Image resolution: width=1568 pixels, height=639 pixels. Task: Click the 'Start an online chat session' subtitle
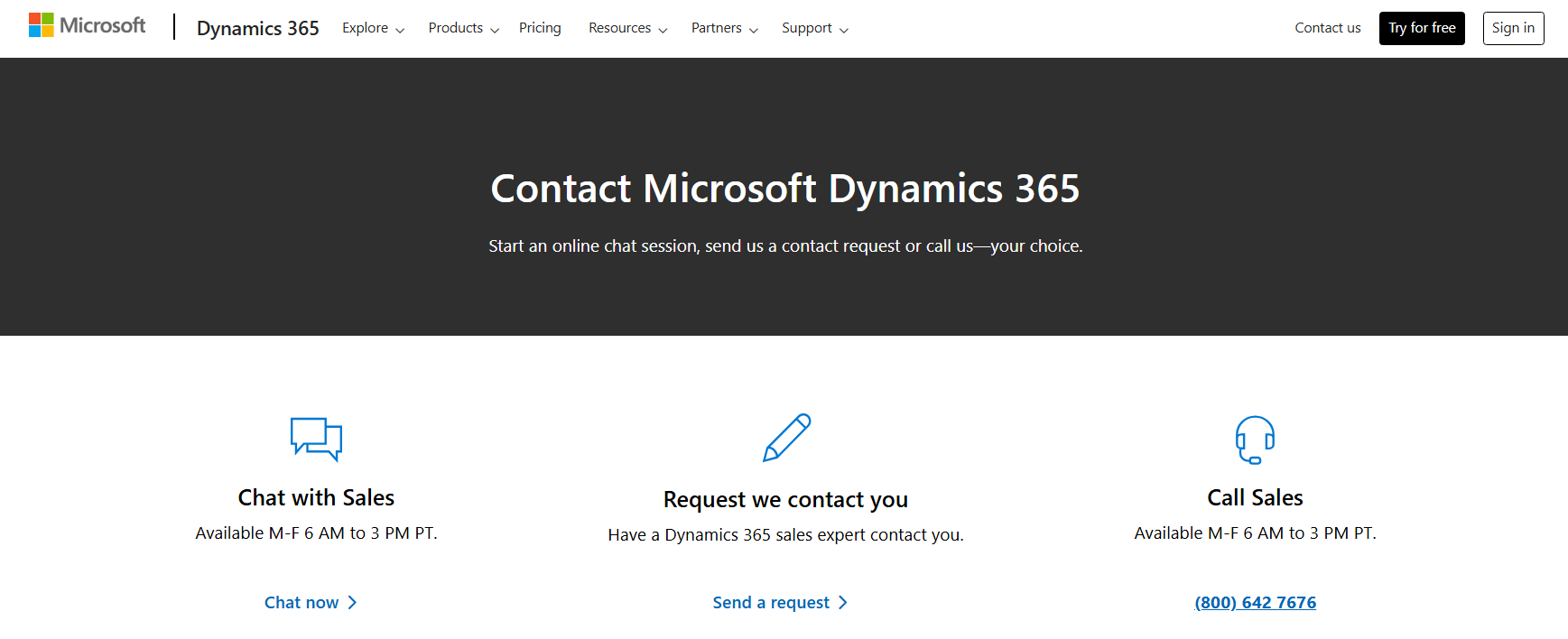[785, 245]
